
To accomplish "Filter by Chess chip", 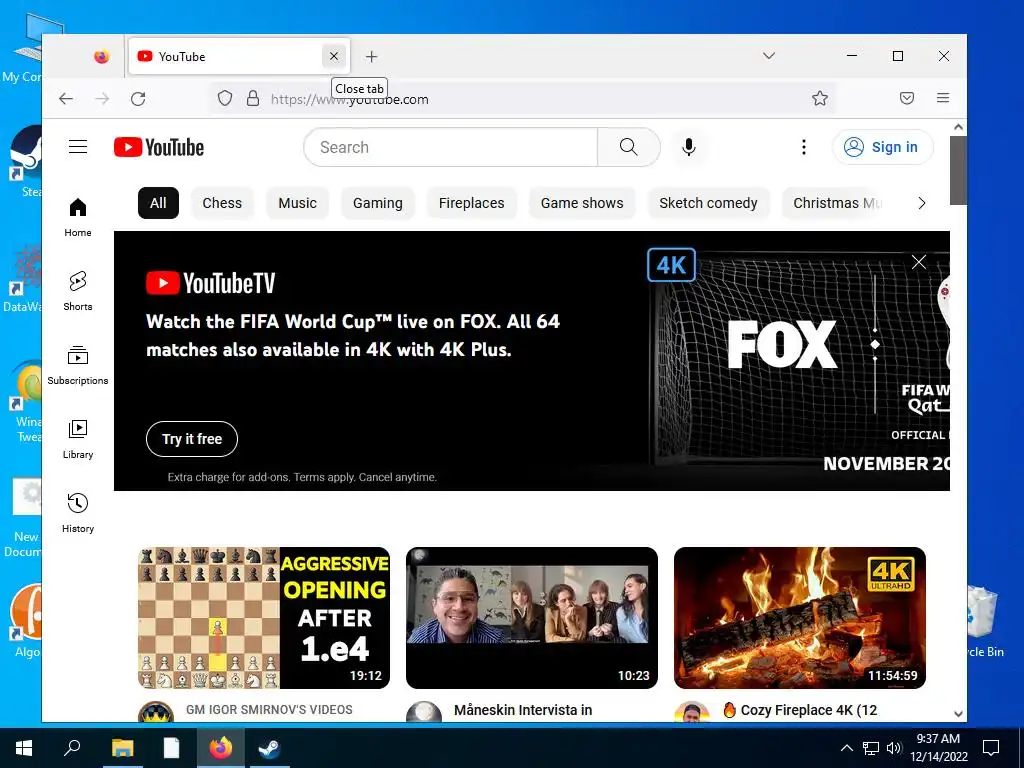I will tap(222, 203).
